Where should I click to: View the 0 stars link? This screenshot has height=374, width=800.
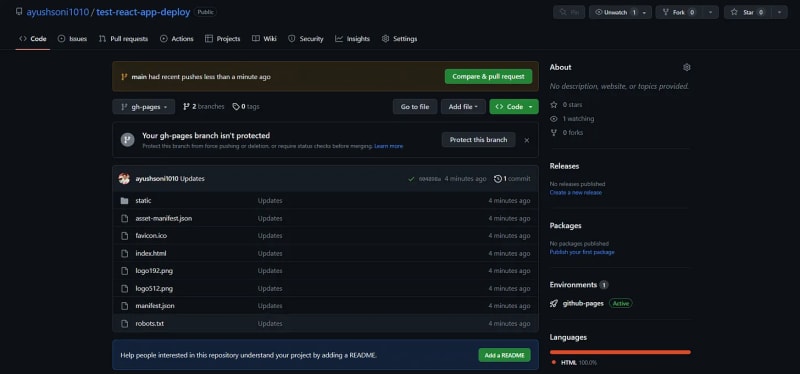[x=566, y=105]
